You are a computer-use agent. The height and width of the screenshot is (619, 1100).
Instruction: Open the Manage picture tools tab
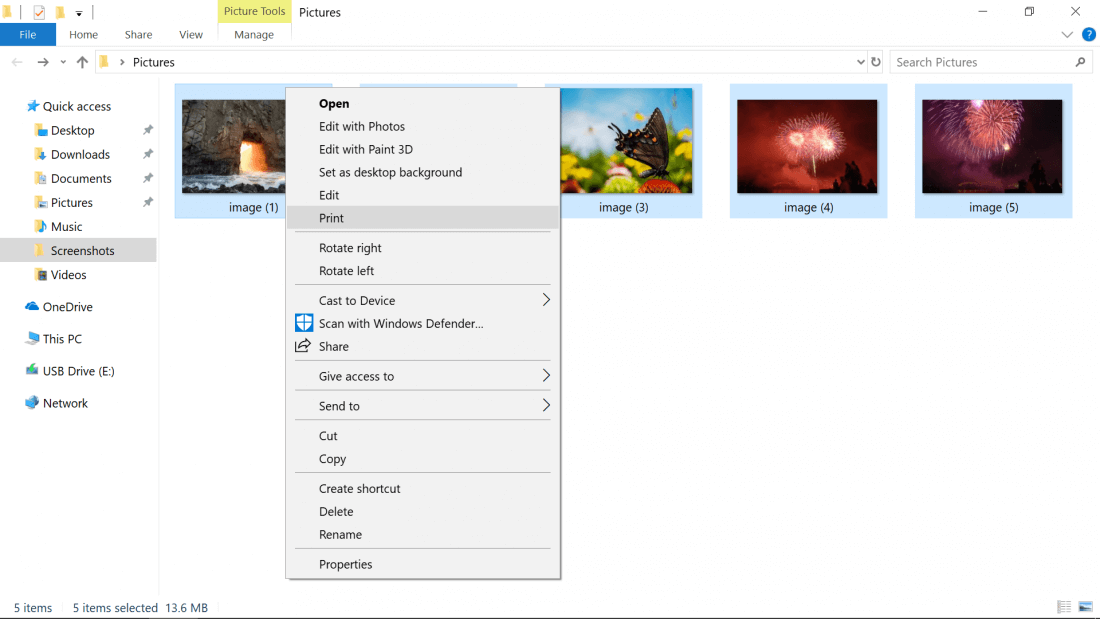254,34
